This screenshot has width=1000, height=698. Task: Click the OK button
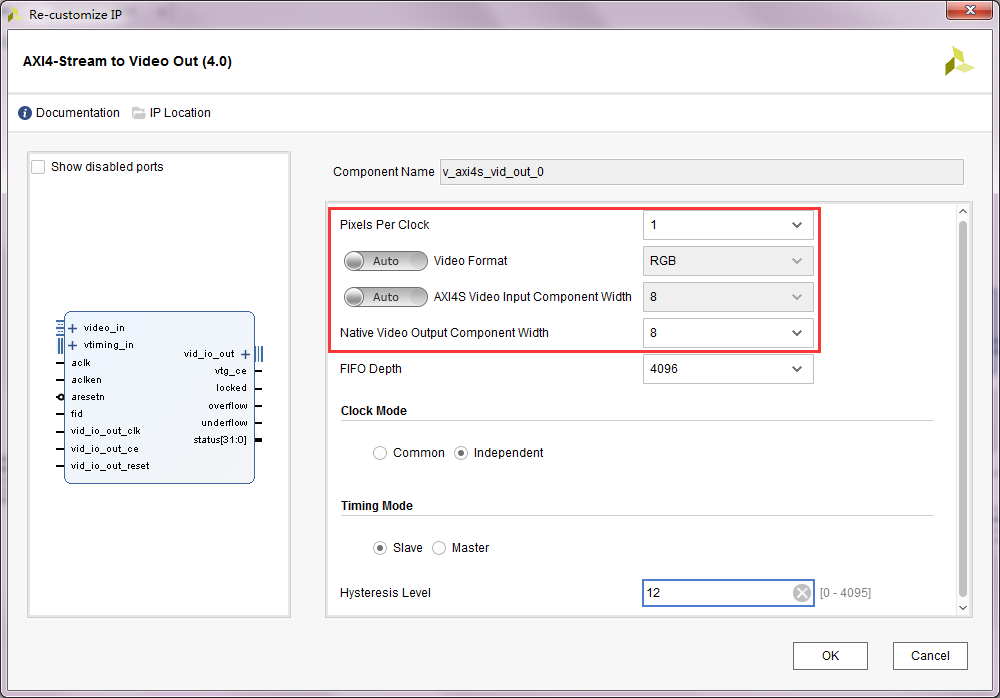[830, 656]
